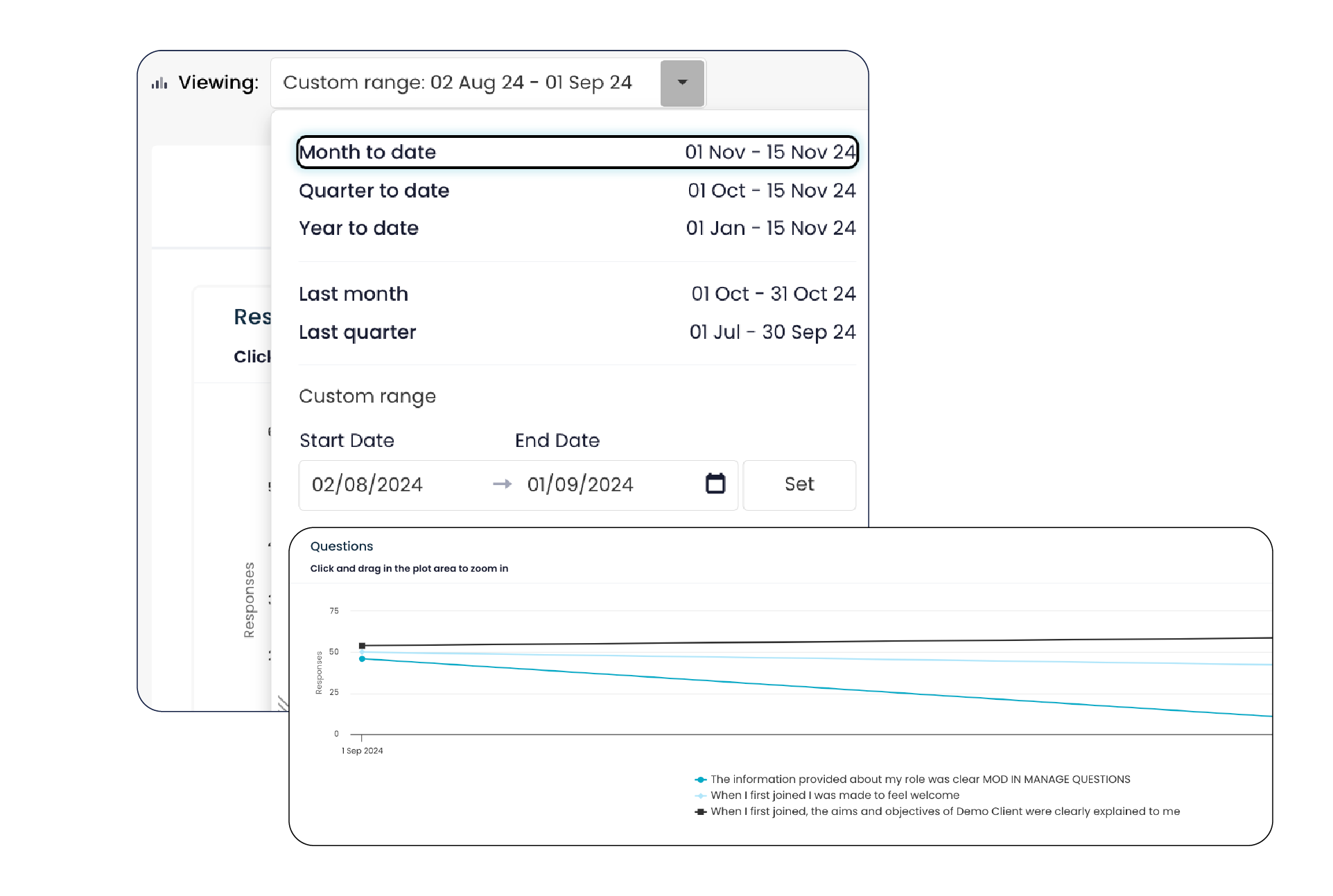Click the Set button

click(x=799, y=484)
